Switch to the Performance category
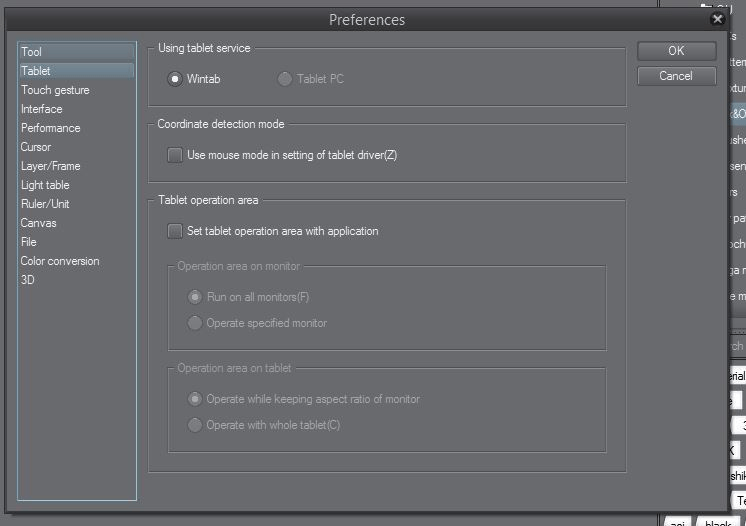 (51, 128)
